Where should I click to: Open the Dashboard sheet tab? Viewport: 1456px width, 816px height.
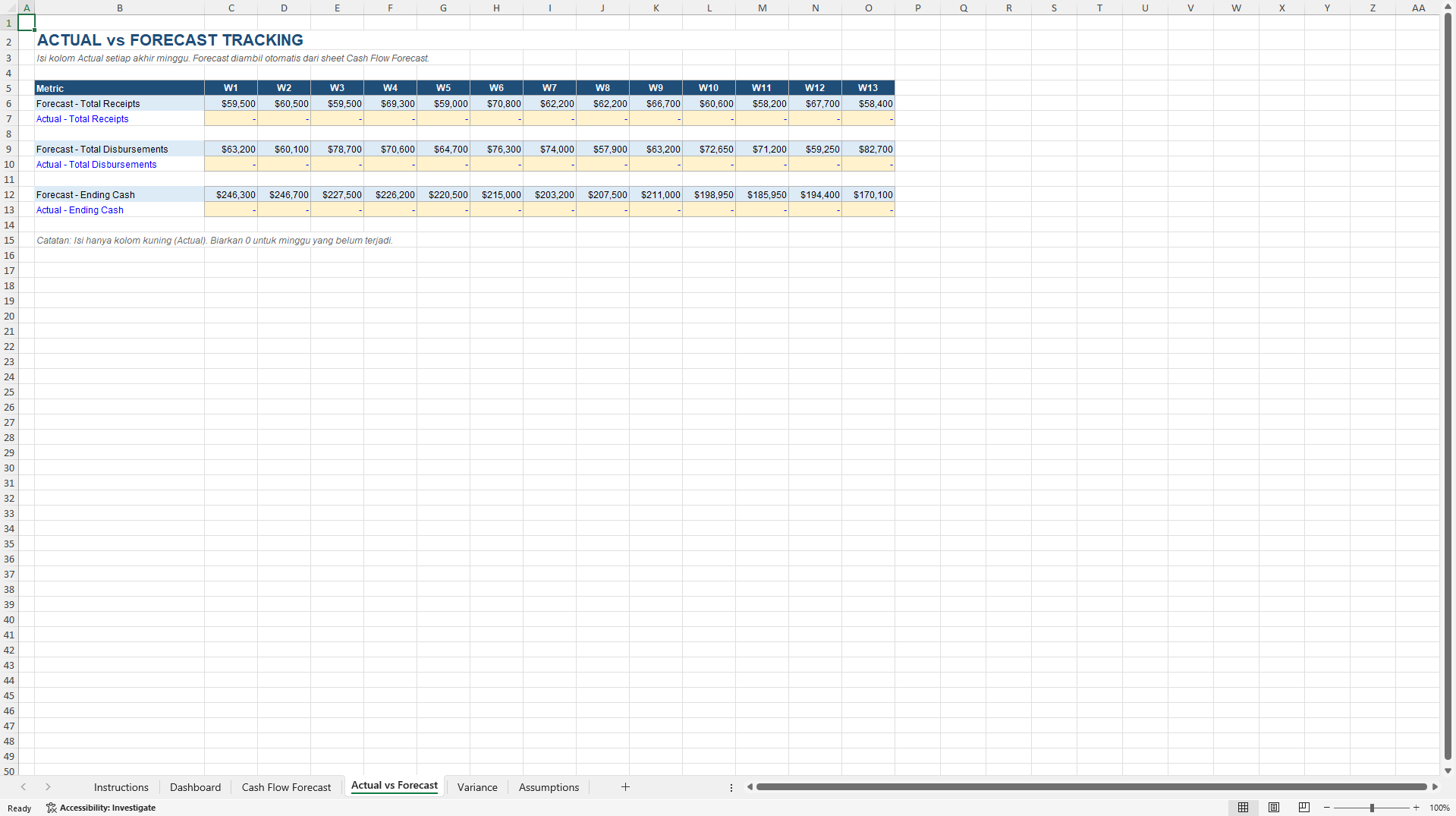[196, 787]
